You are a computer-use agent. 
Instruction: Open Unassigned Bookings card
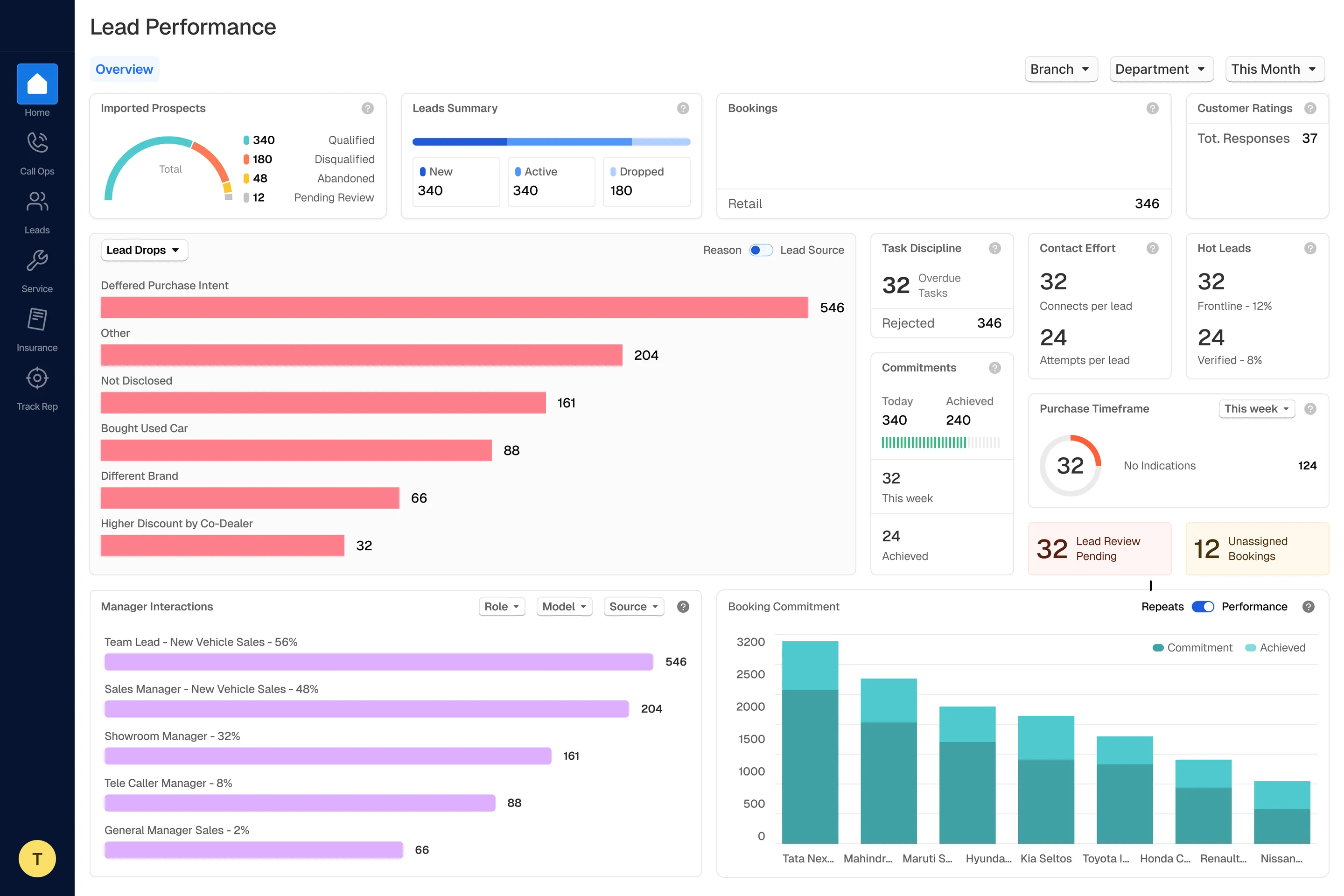pos(1257,549)
